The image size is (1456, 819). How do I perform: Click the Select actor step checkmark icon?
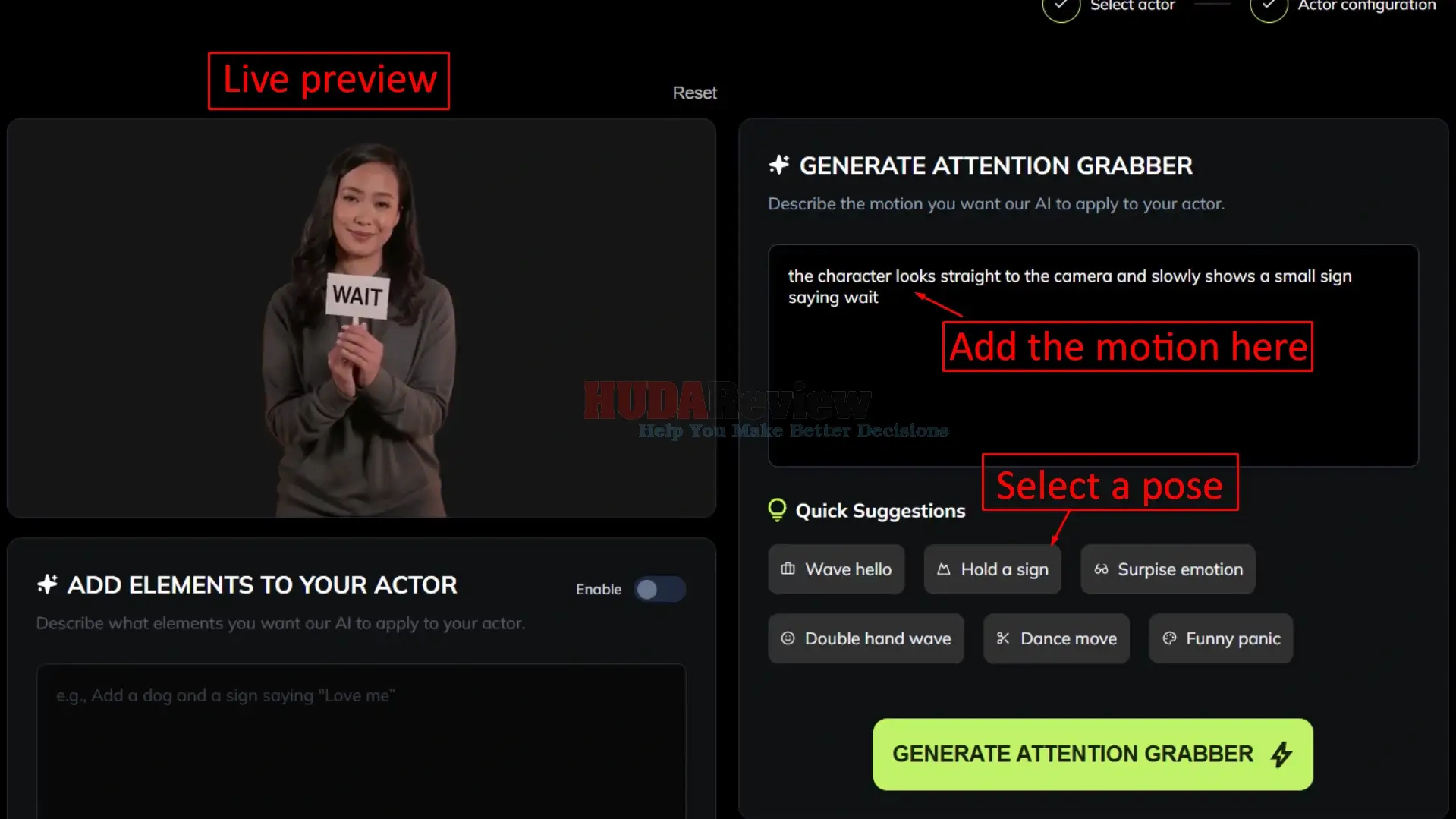pyautogui.click(x=1061, y=6)
